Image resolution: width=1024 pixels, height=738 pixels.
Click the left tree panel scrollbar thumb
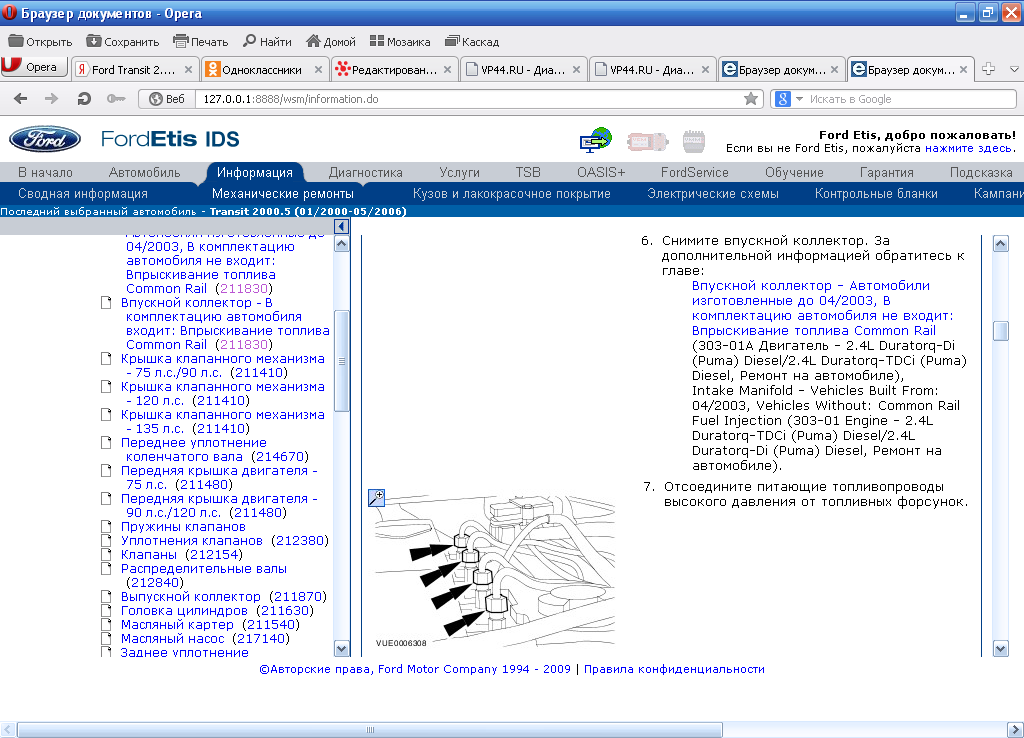pos(341,361)
